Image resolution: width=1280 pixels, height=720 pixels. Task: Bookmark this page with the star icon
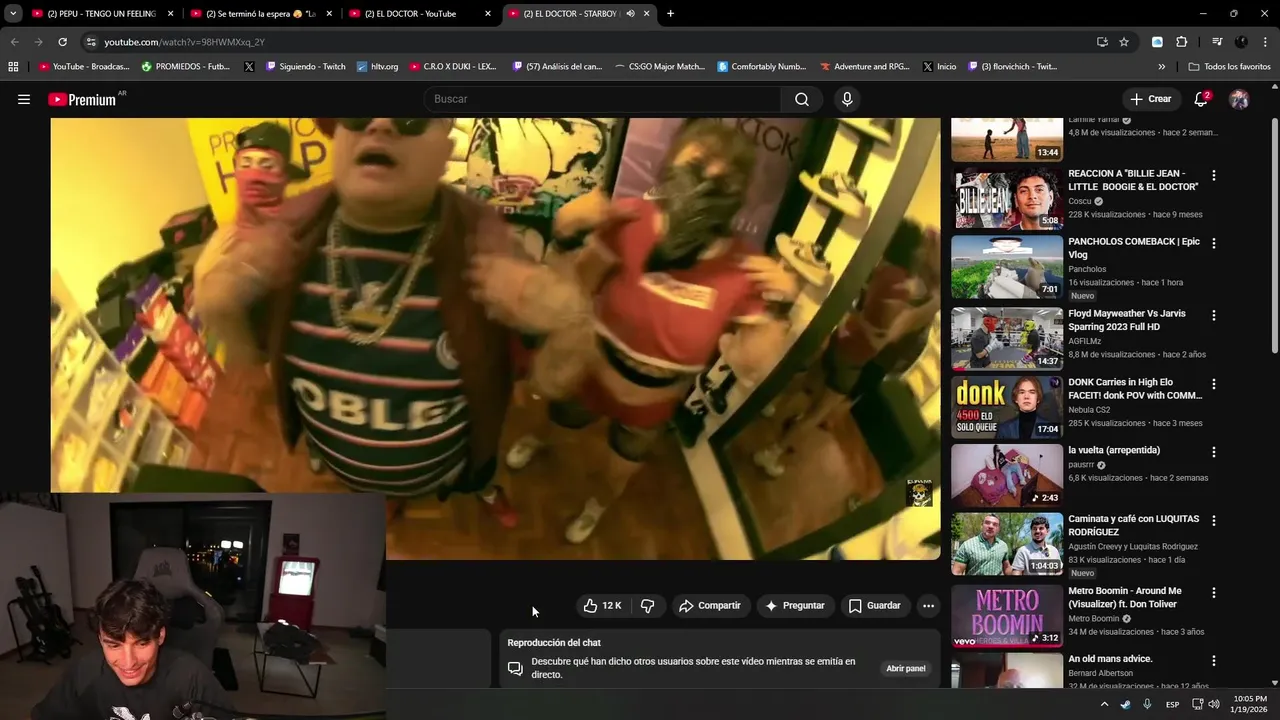click(x=1124, y=42)
